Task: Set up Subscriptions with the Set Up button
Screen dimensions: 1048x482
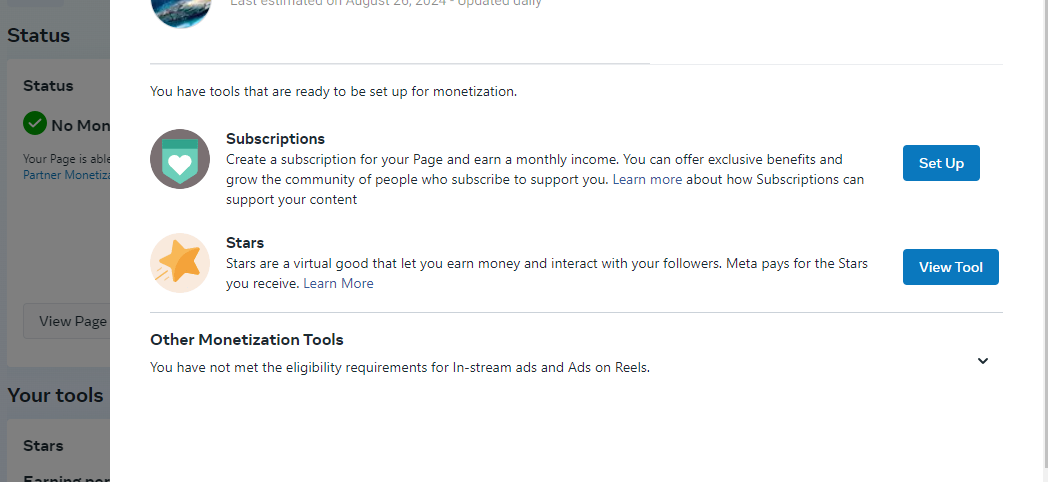Action: pyautogui.click(x=941, y=163)
